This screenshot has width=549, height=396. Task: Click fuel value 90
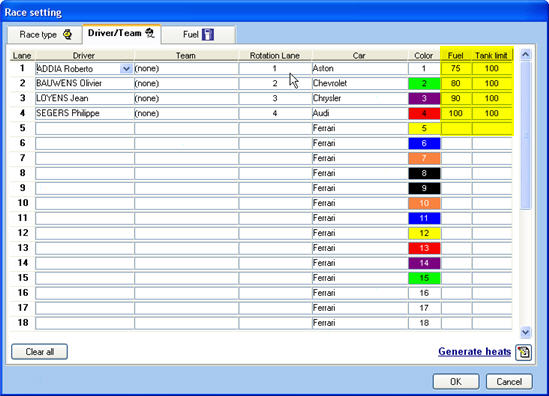(456, 98)
